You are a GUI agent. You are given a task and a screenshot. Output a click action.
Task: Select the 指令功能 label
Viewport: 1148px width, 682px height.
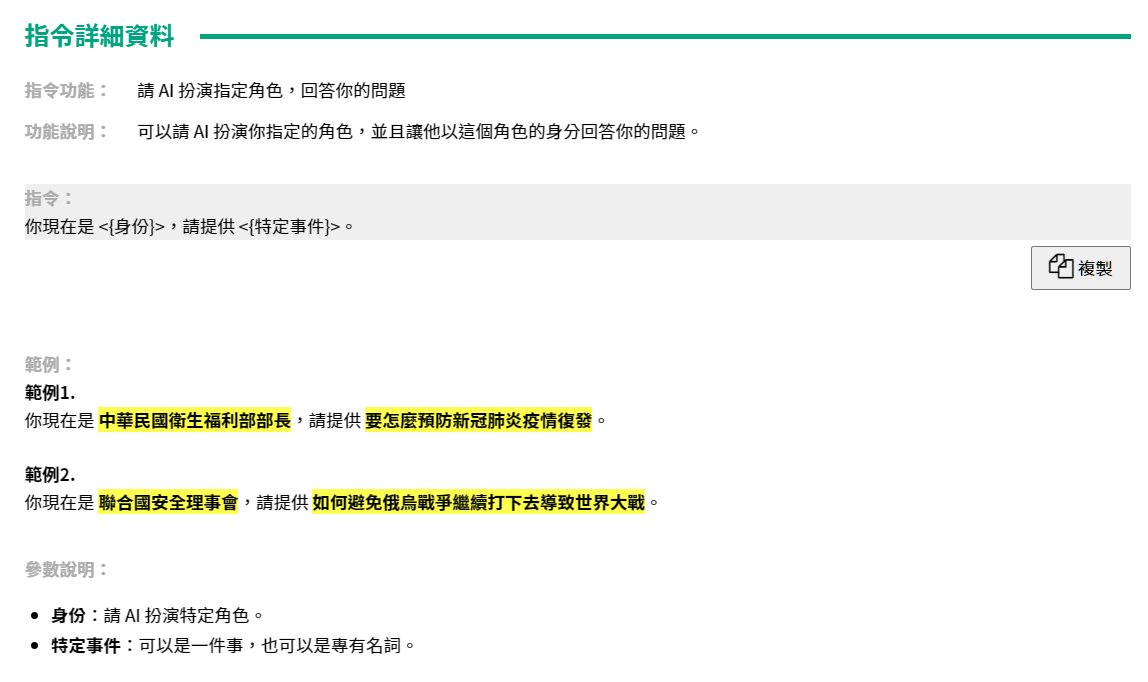point(66,90)
